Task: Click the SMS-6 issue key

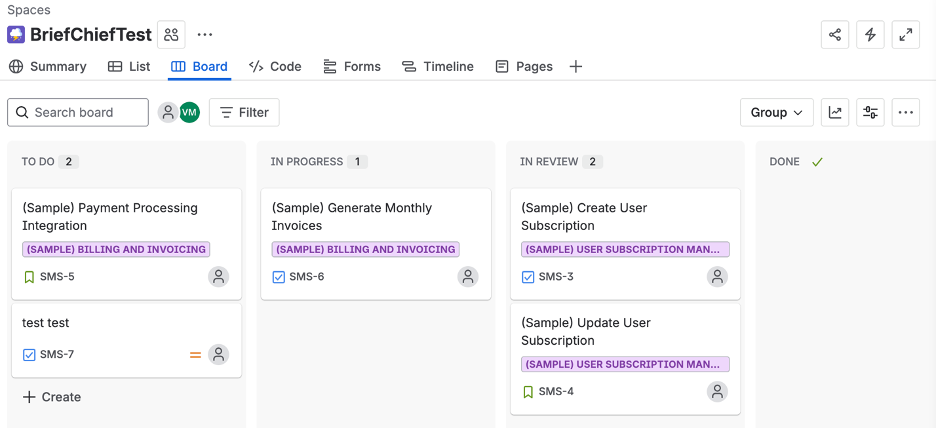Action: coord(307,277)
